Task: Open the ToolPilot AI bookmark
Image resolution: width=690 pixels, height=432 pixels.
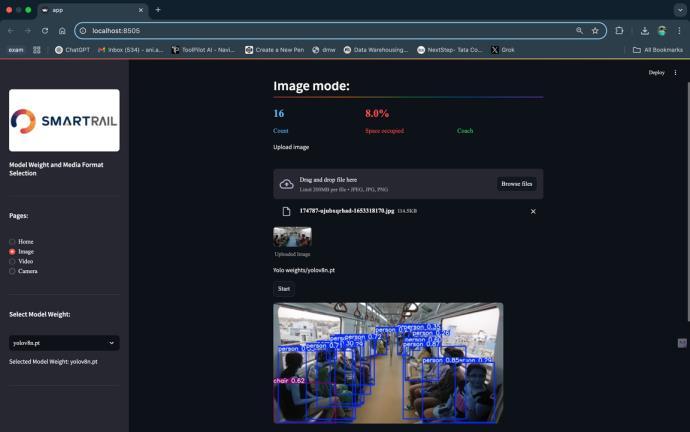Action: tap(203, 50)
